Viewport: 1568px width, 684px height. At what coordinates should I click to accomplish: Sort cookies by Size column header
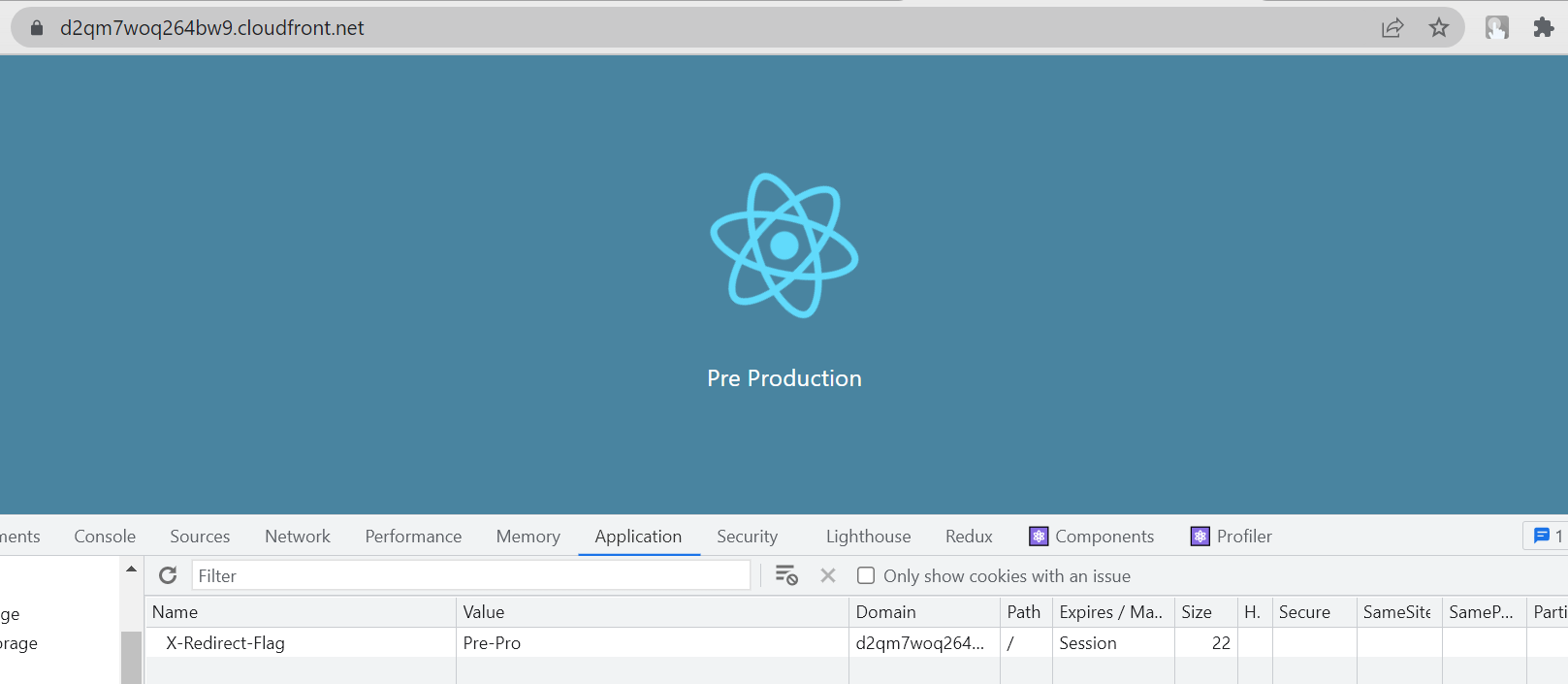[1197, 612]
